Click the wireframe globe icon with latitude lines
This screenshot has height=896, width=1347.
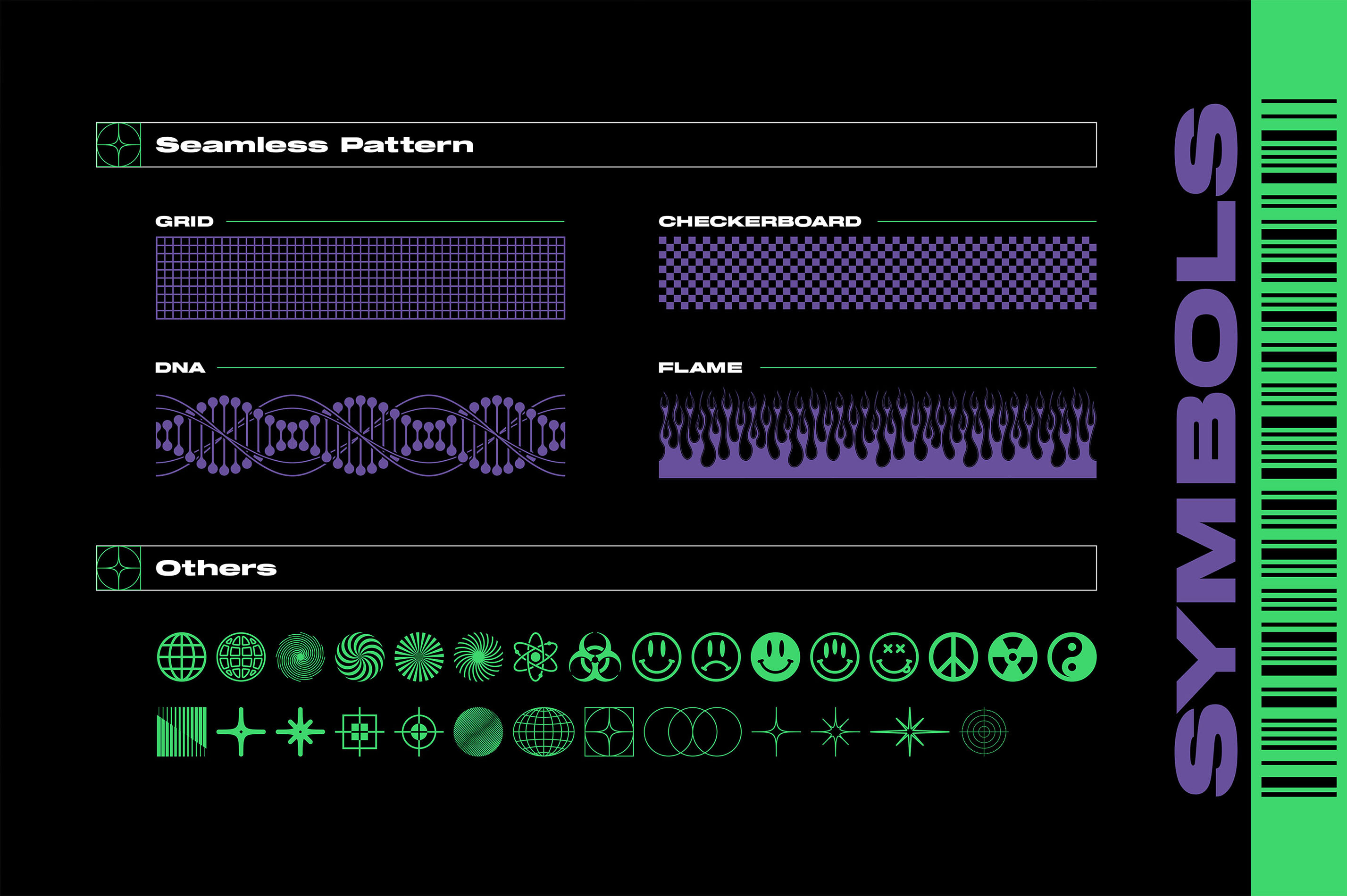pos(181,656)
